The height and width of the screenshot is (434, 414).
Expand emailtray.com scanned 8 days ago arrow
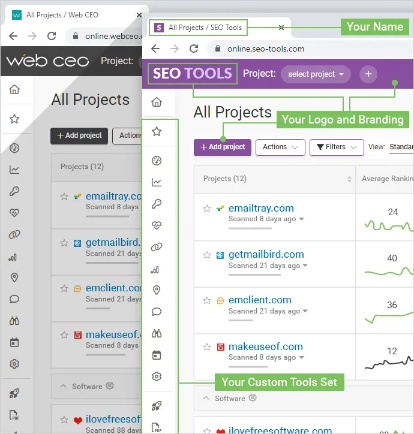[x=301, y=219]
